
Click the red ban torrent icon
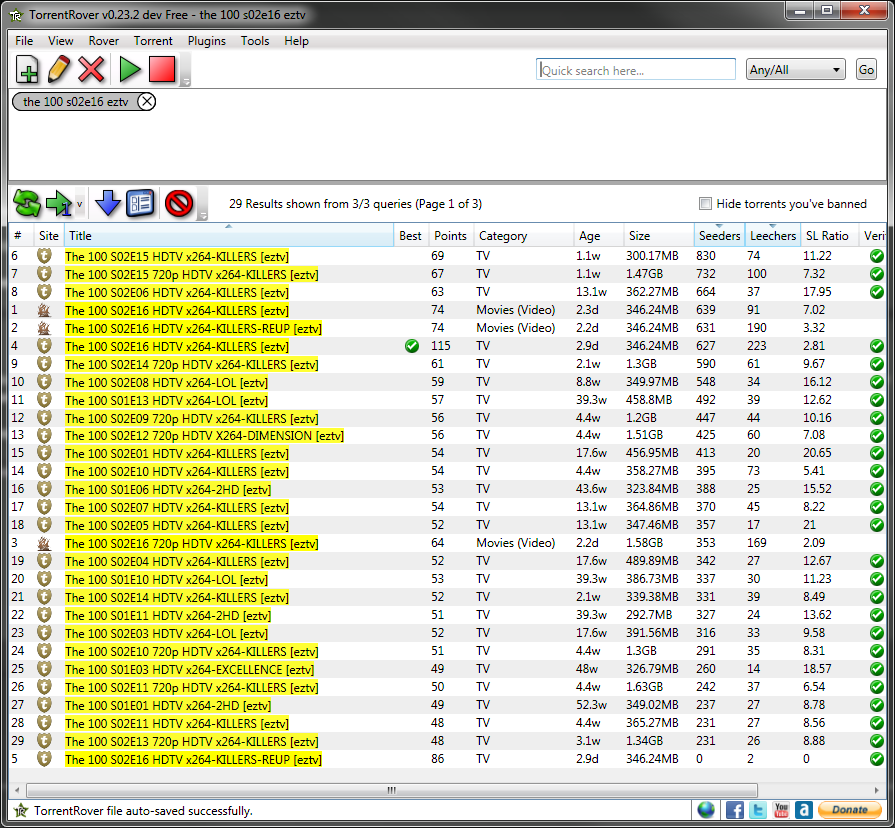coord(178,204)
